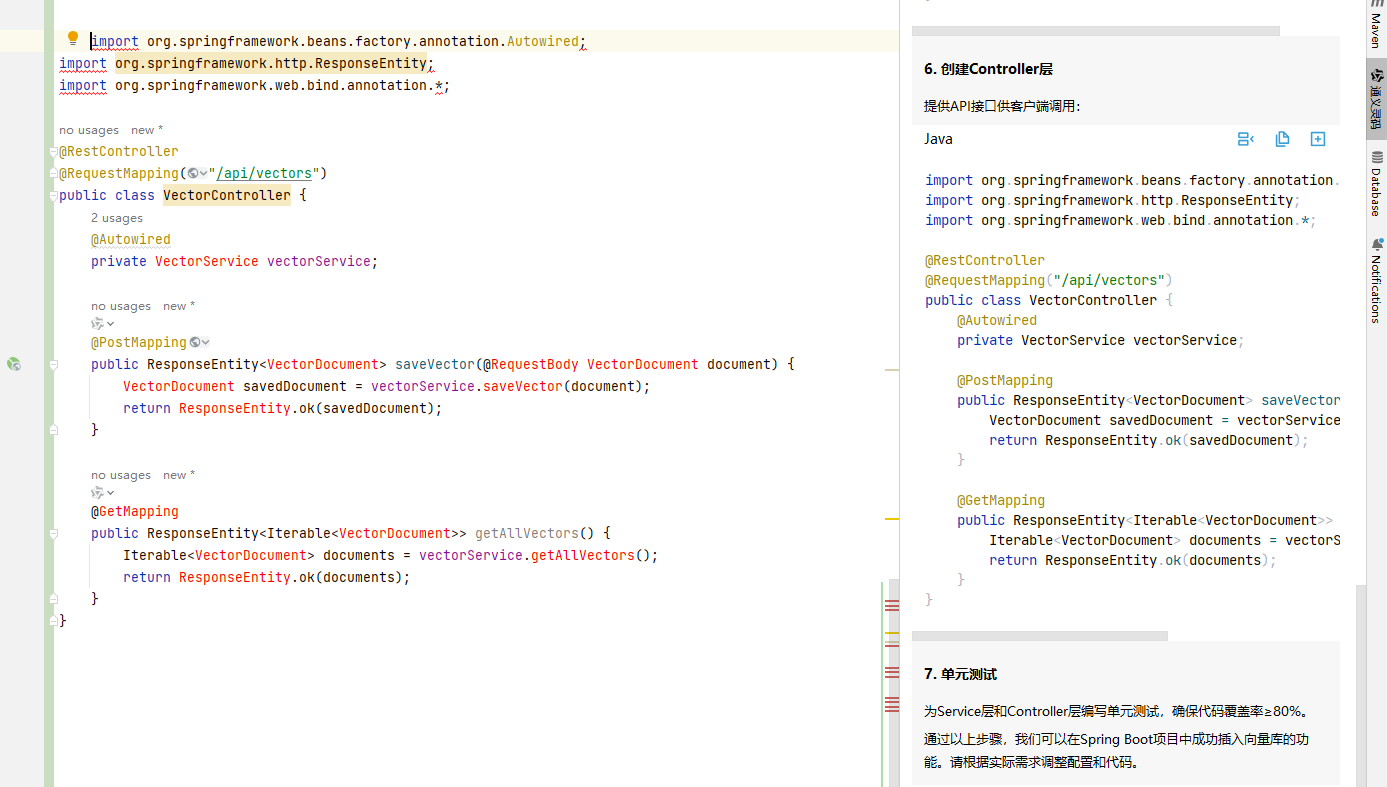1387x787 pixels.
Task: Fold the saveVector method body
Action: [x=53, y=364]
